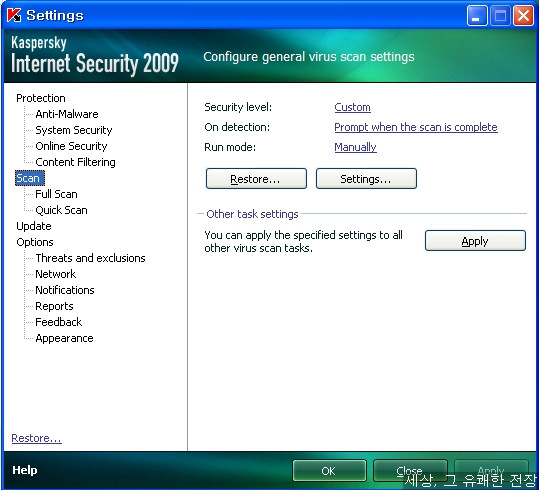
Task: Open Appearance options
Action: coord(64,338)
